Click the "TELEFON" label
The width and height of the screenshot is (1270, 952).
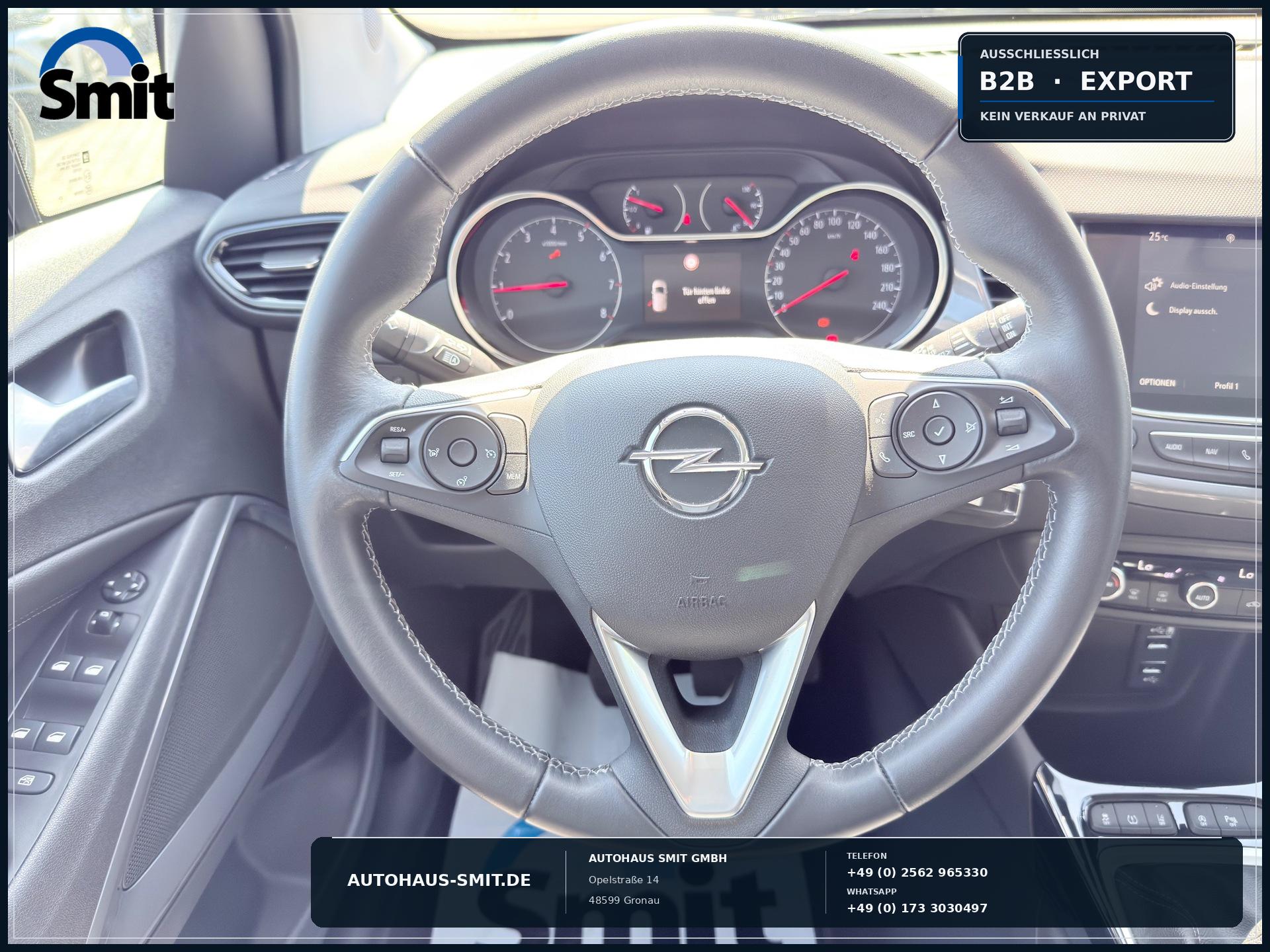pyautogui.click(x=867, y=855)
